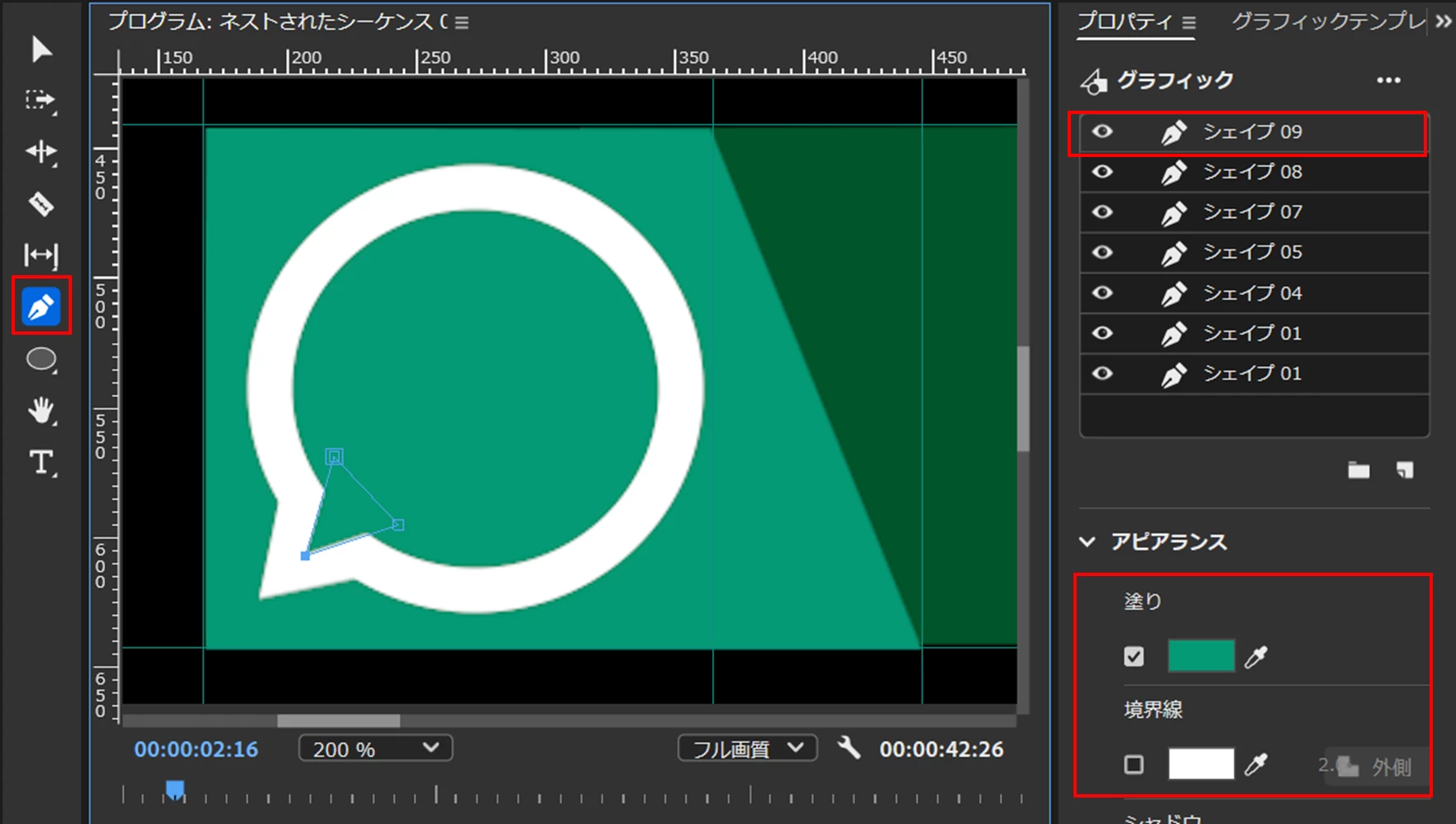Enable the 境界線 stroke checkbox
The image size is (1456, 824).
pos(1134,764)
